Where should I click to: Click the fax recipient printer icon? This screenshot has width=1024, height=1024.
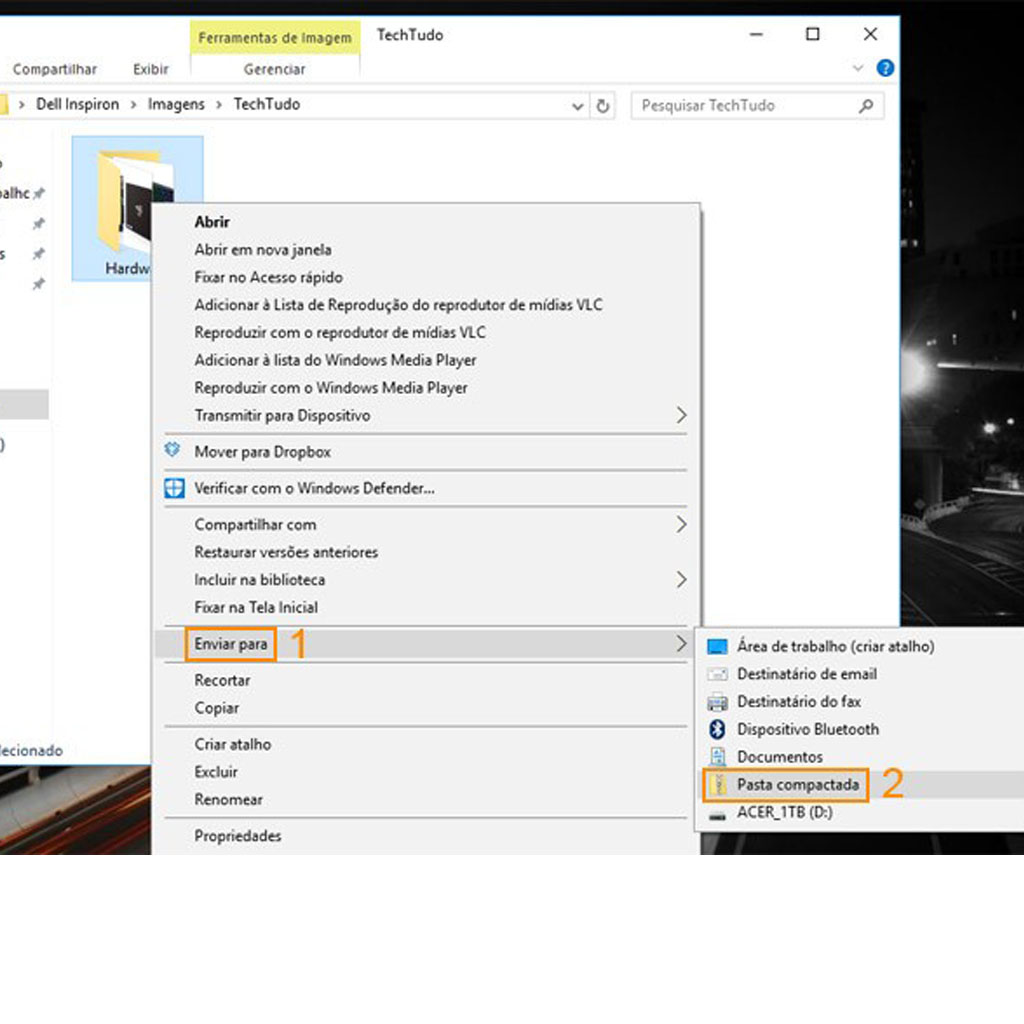click(716, 701)
